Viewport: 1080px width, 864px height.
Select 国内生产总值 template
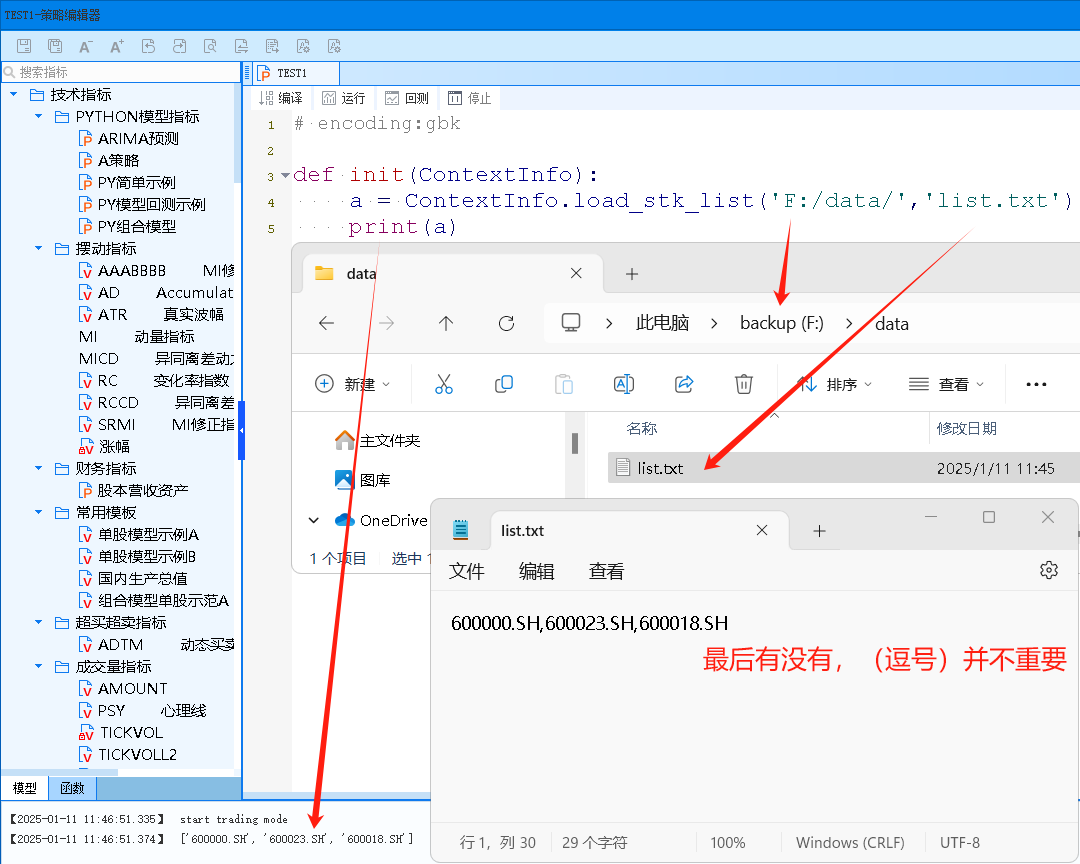(133, 579)
